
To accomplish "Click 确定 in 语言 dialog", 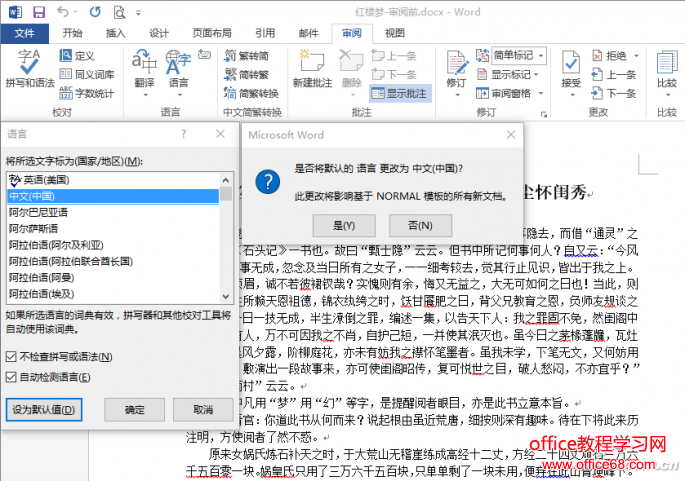I will point(134,410).
